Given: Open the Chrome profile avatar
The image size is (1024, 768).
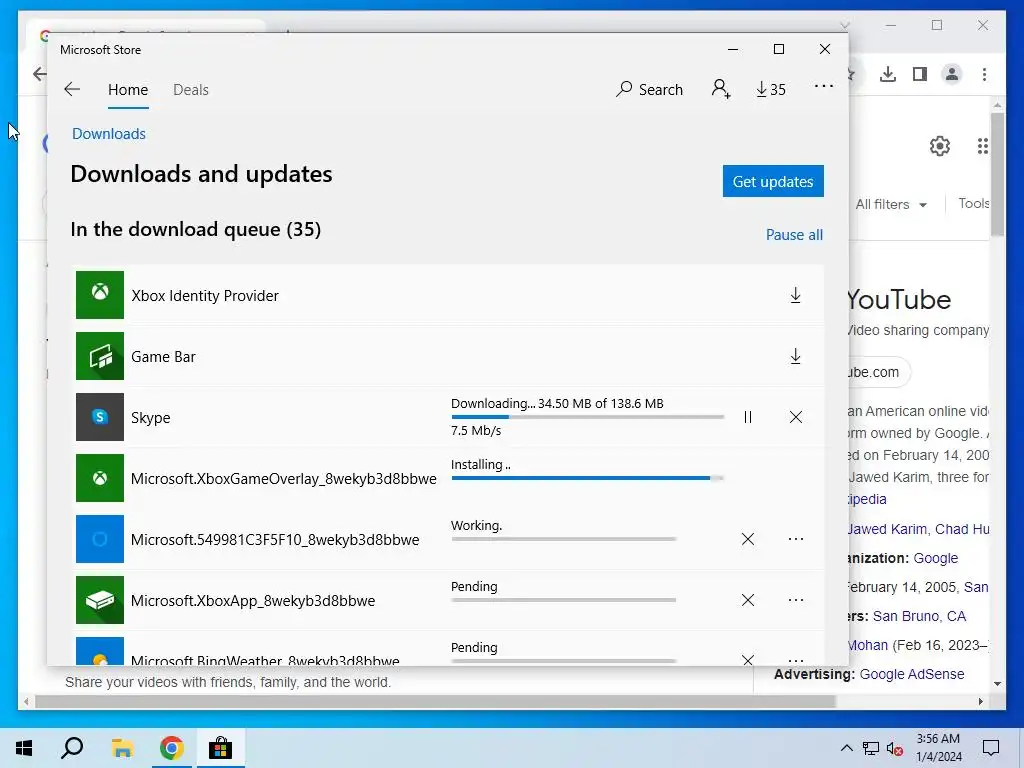Looking at the screenshot, I should [x=952, y=74].
